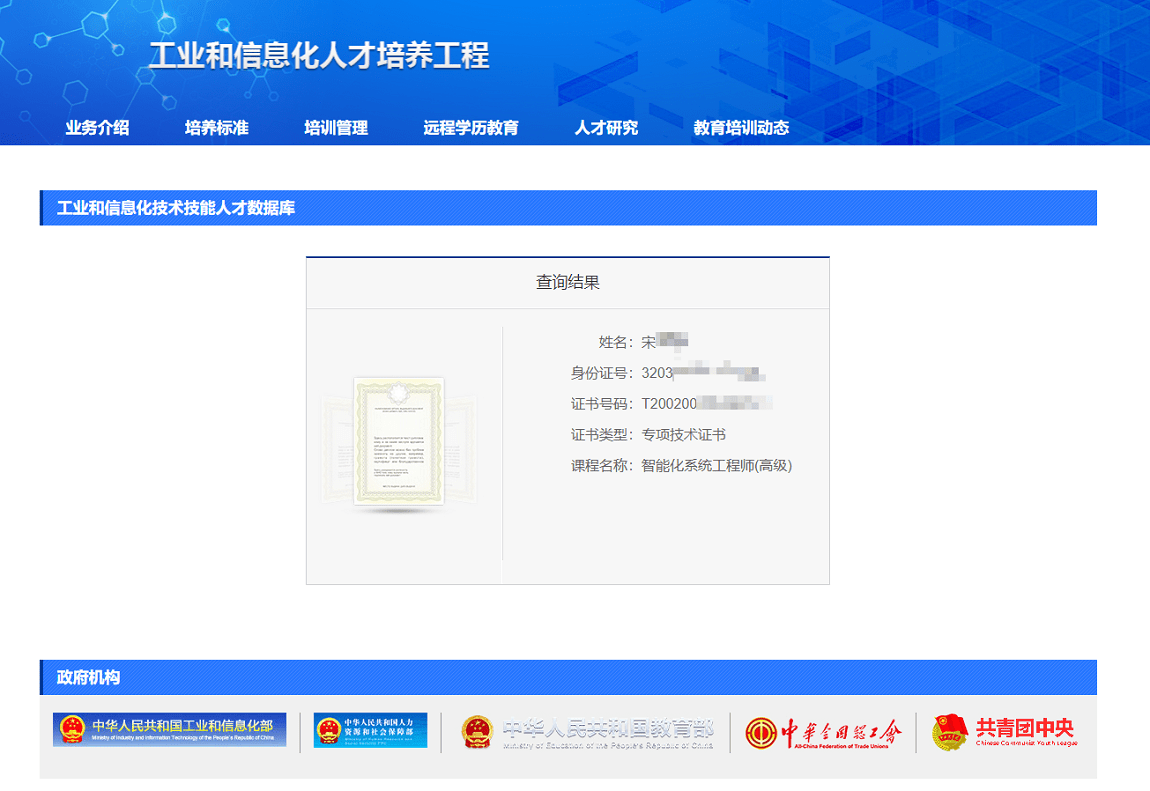This screenshot has height=791, width=1150.
Task: Click the Ministry of Human Resources logo
Action: pyautogui.click(x=370, y=729)
